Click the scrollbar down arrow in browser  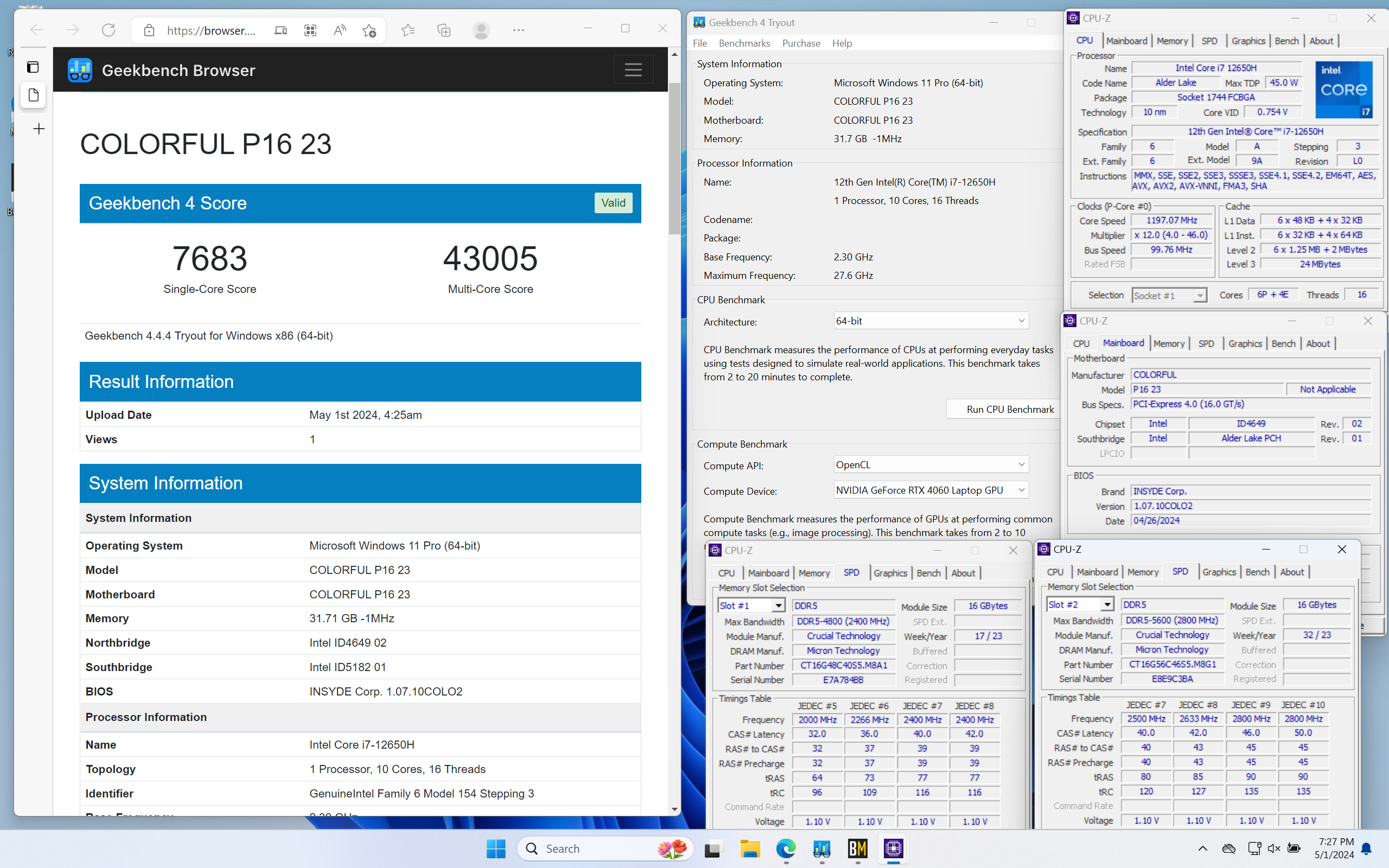pyautogui.click(x=674, y=809)
